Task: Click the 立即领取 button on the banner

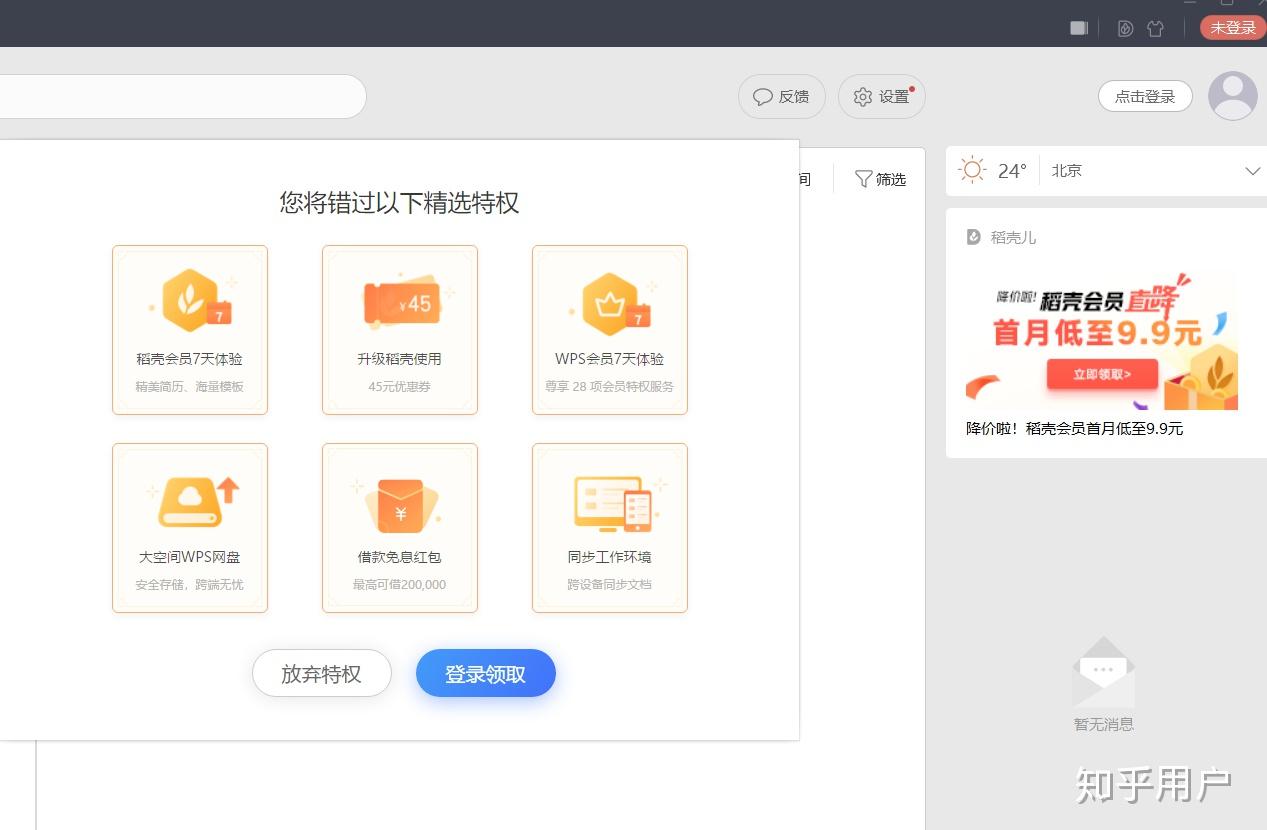Action: (1102, 375)
